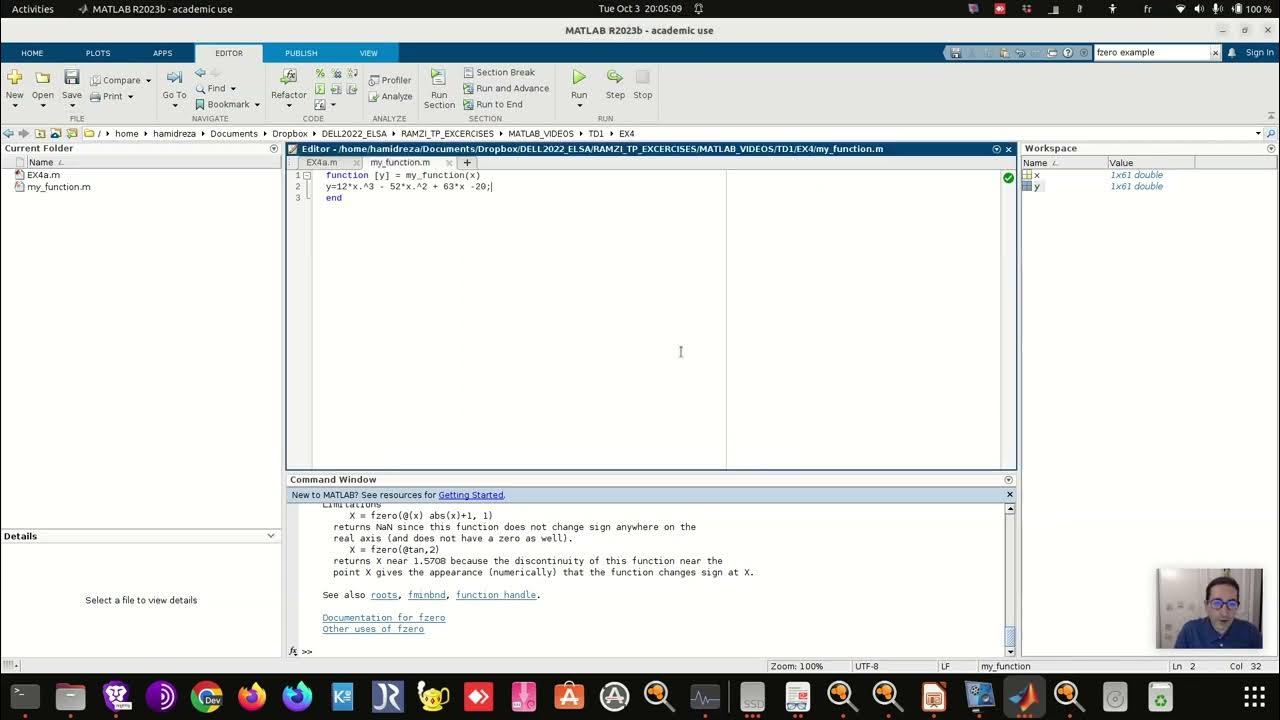Click Run and Advance
This screenshot has width=1280, height=720.
click(x=506, y=88)
